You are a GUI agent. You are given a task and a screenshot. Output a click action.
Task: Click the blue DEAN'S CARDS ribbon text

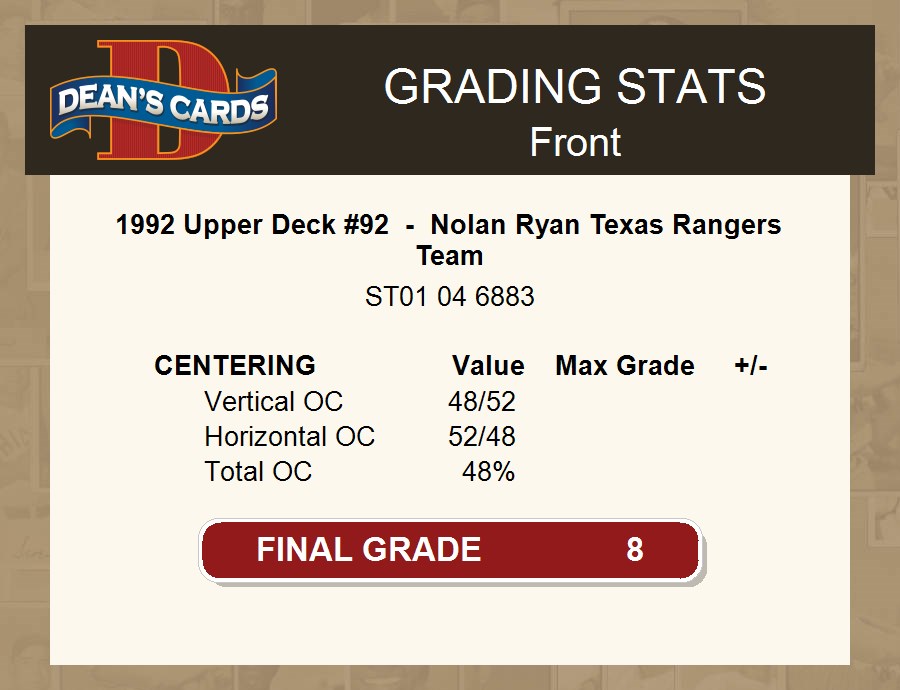click(x=162, y=104)
